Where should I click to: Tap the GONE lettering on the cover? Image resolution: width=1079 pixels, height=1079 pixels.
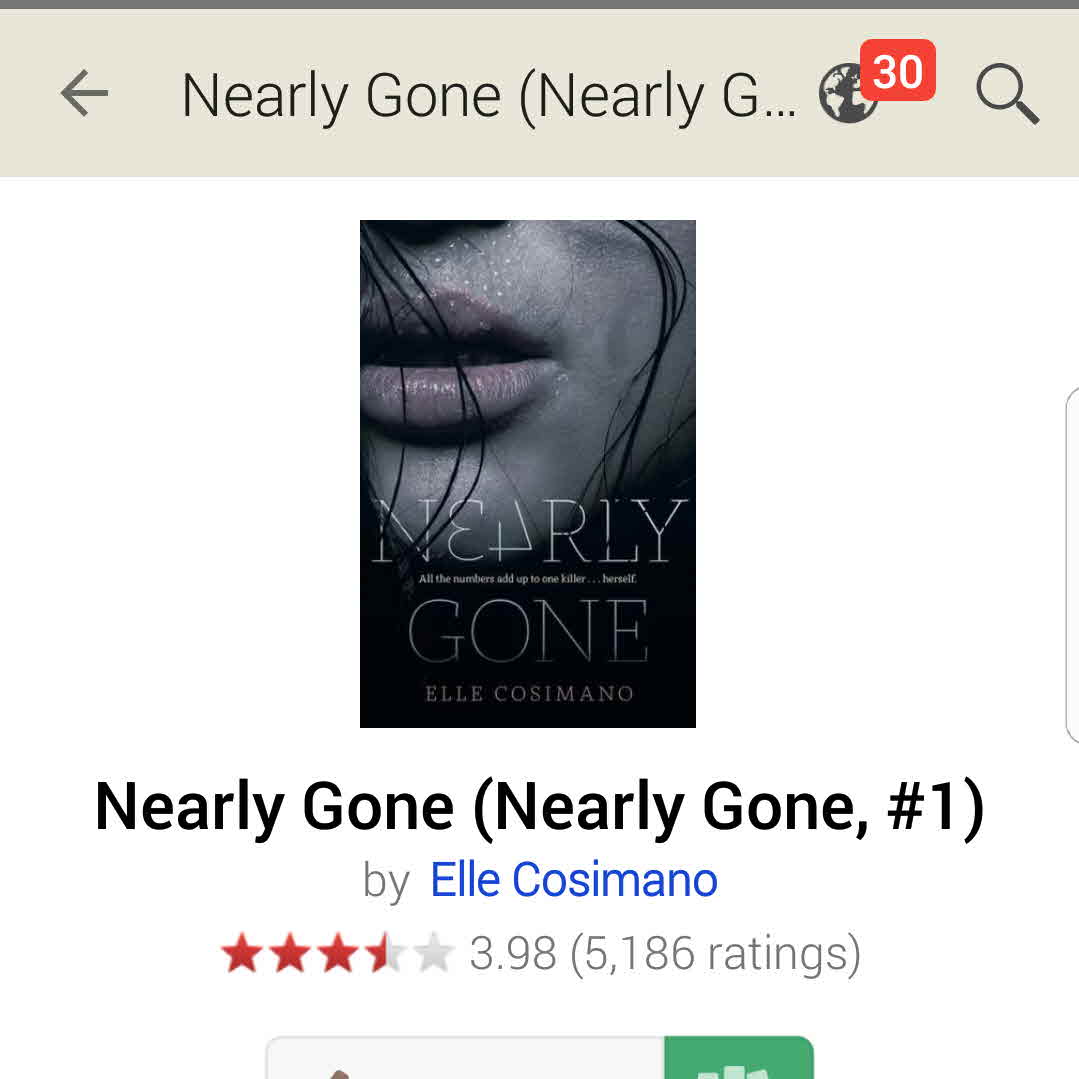coord(528,630)
